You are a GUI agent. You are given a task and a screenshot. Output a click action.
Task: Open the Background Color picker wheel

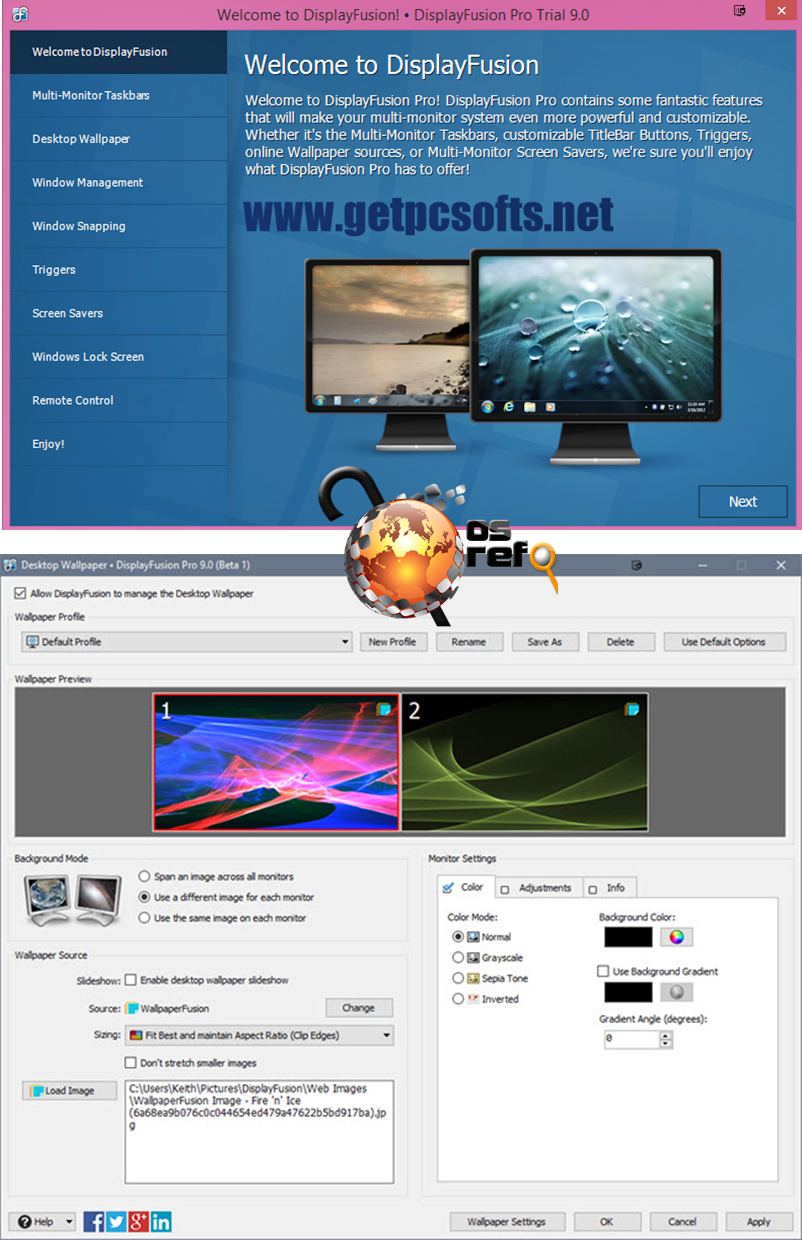point(676,937)
